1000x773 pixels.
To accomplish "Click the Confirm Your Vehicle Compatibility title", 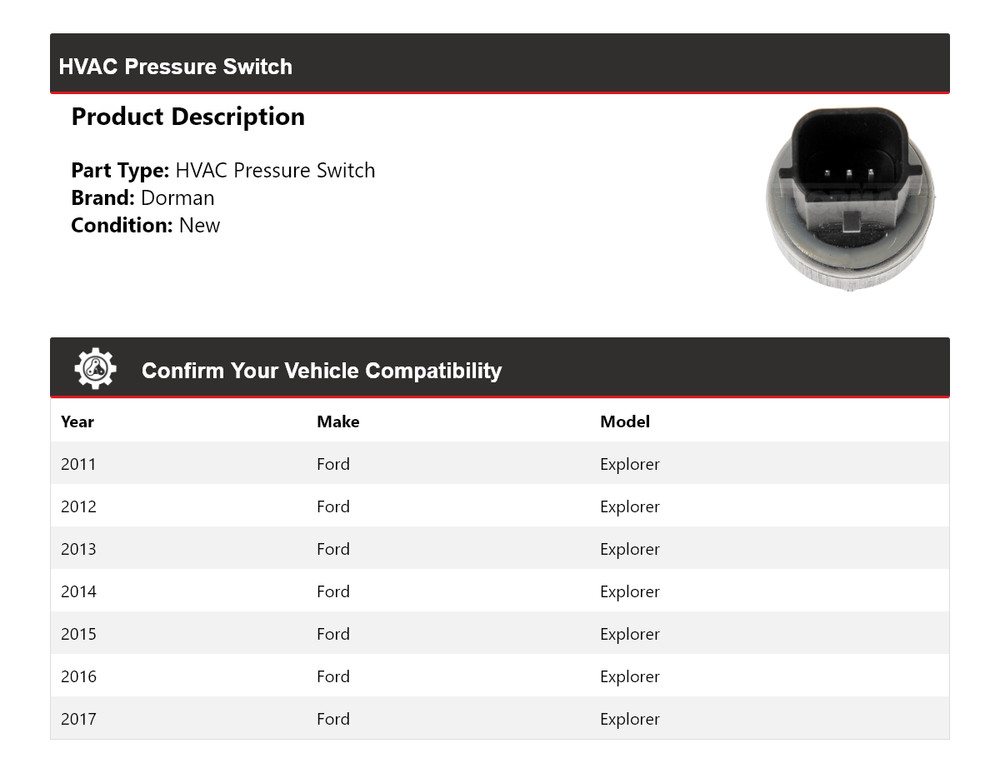I will [x=321, y=371].
